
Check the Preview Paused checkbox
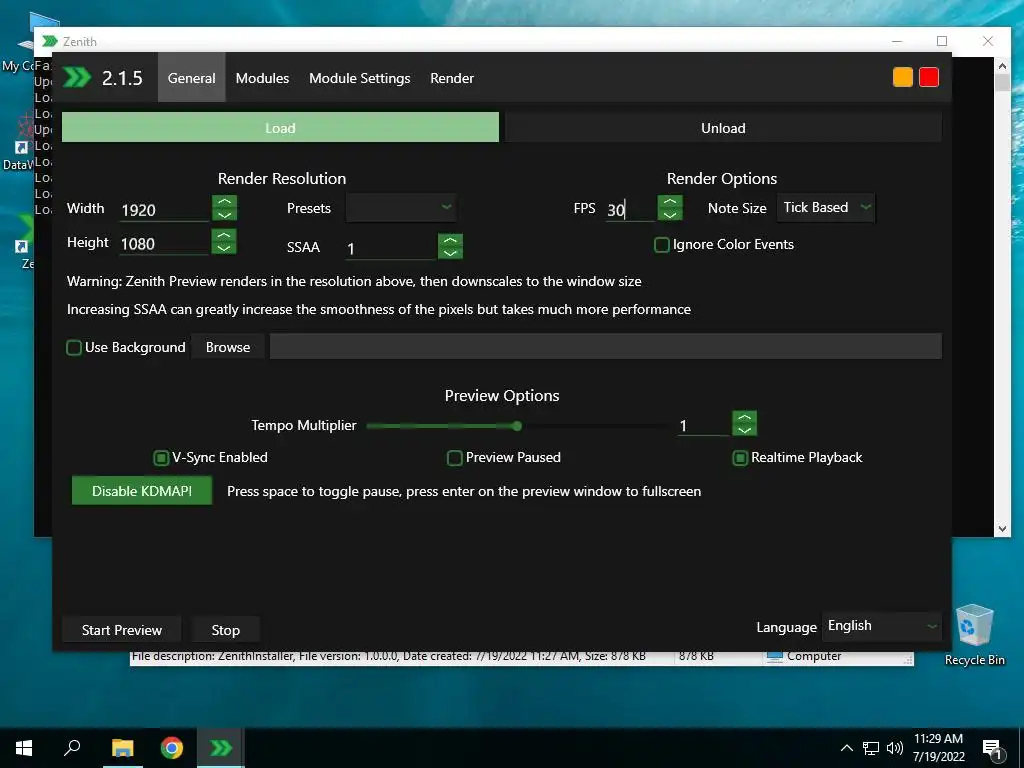pyautogui.click(x=455, y=458)
